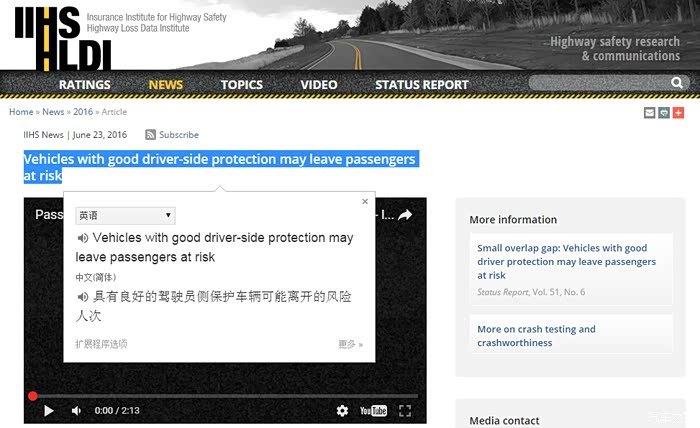Open the NEWS navigation tab

[x=166, y=85]
